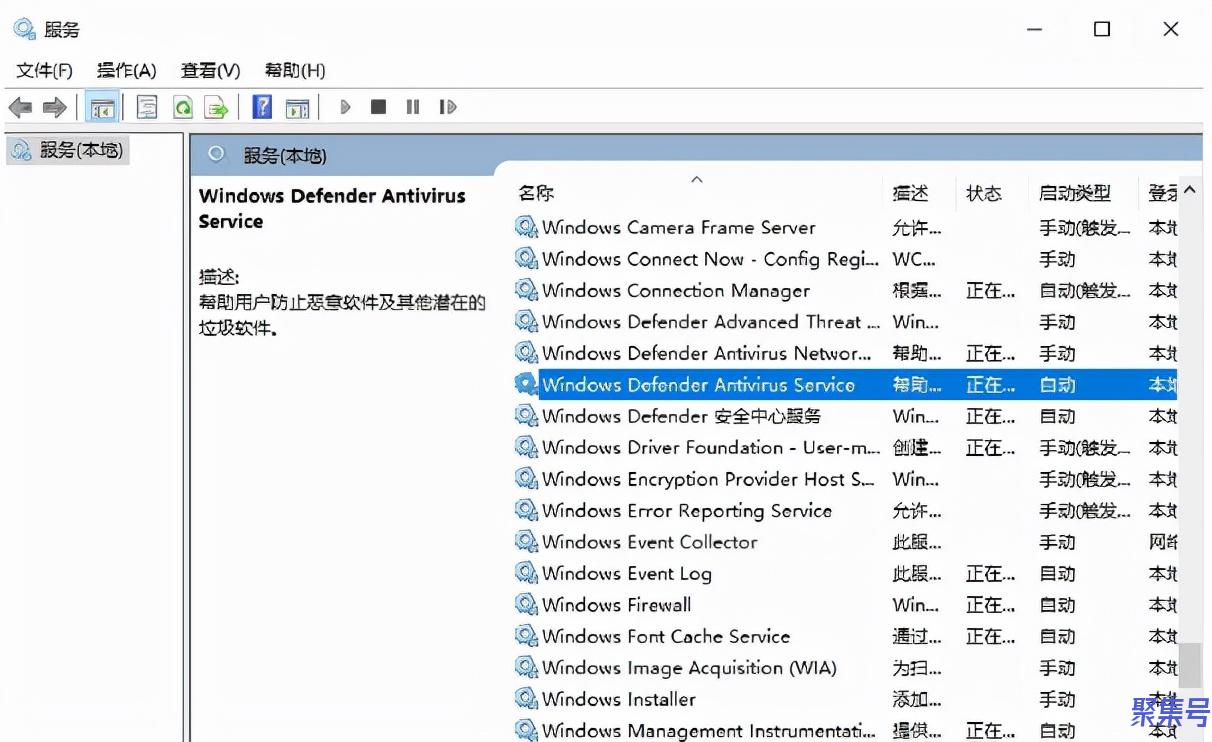Select the Windows Firewall service

(845, 605)
